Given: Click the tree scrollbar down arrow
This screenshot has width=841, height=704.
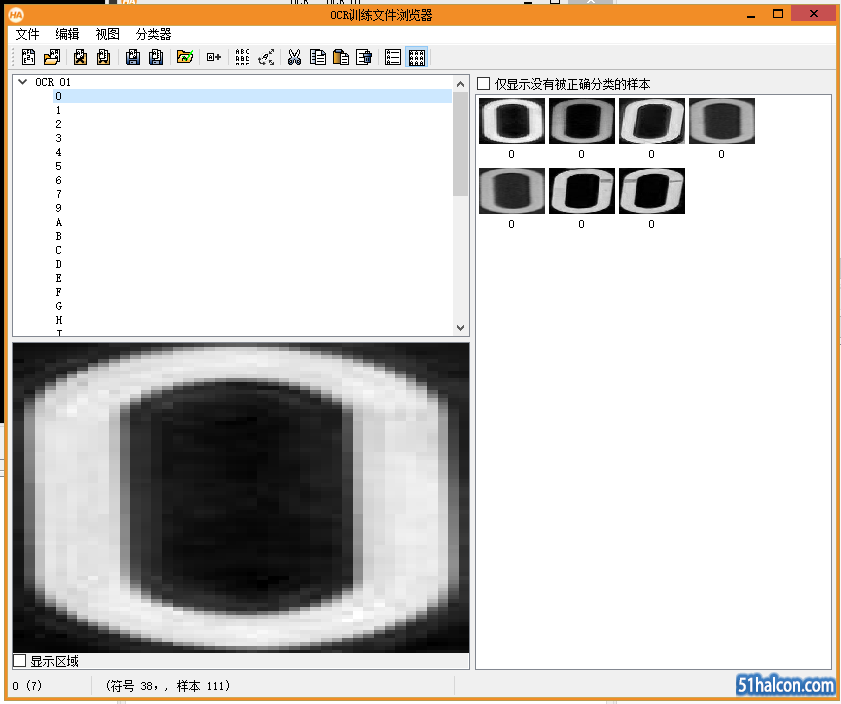Looking at the screenshot, I should pos(460,328).
